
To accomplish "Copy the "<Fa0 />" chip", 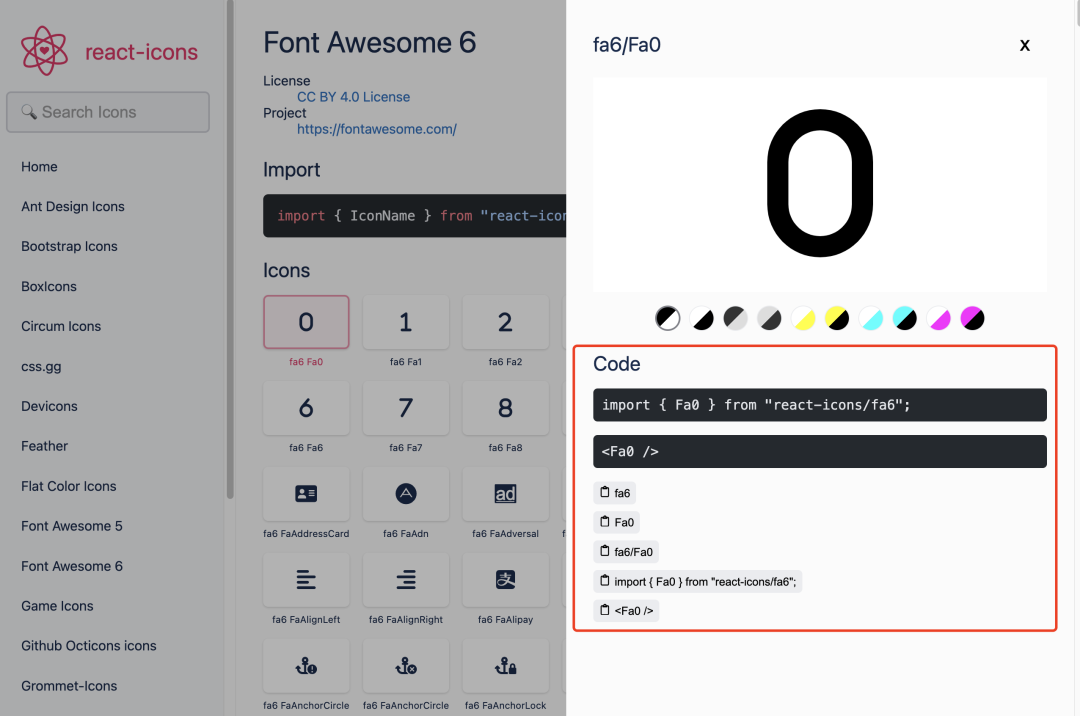I will 626,611.
